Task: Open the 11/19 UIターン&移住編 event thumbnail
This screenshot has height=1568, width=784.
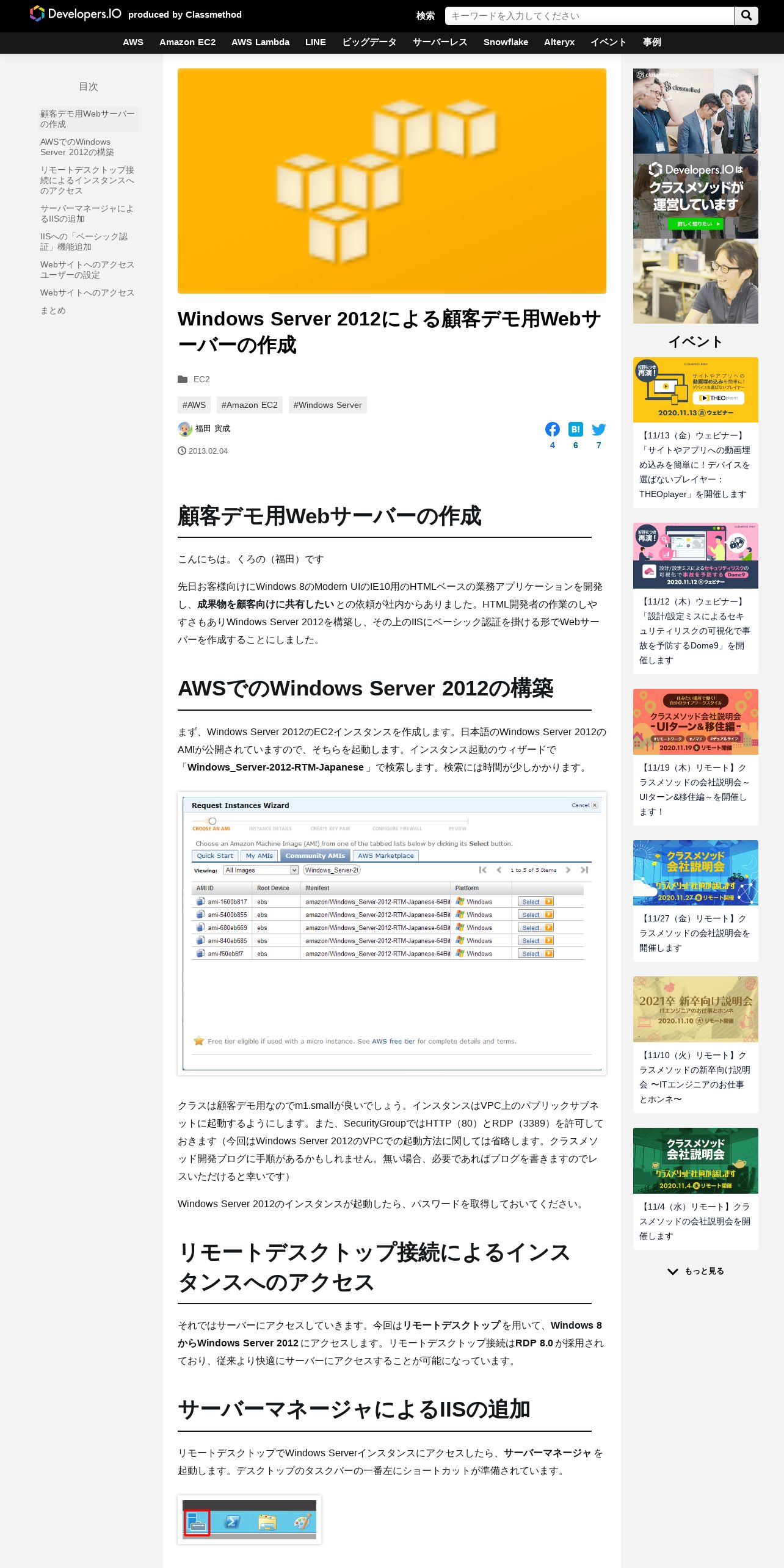Action: [695, 722]
